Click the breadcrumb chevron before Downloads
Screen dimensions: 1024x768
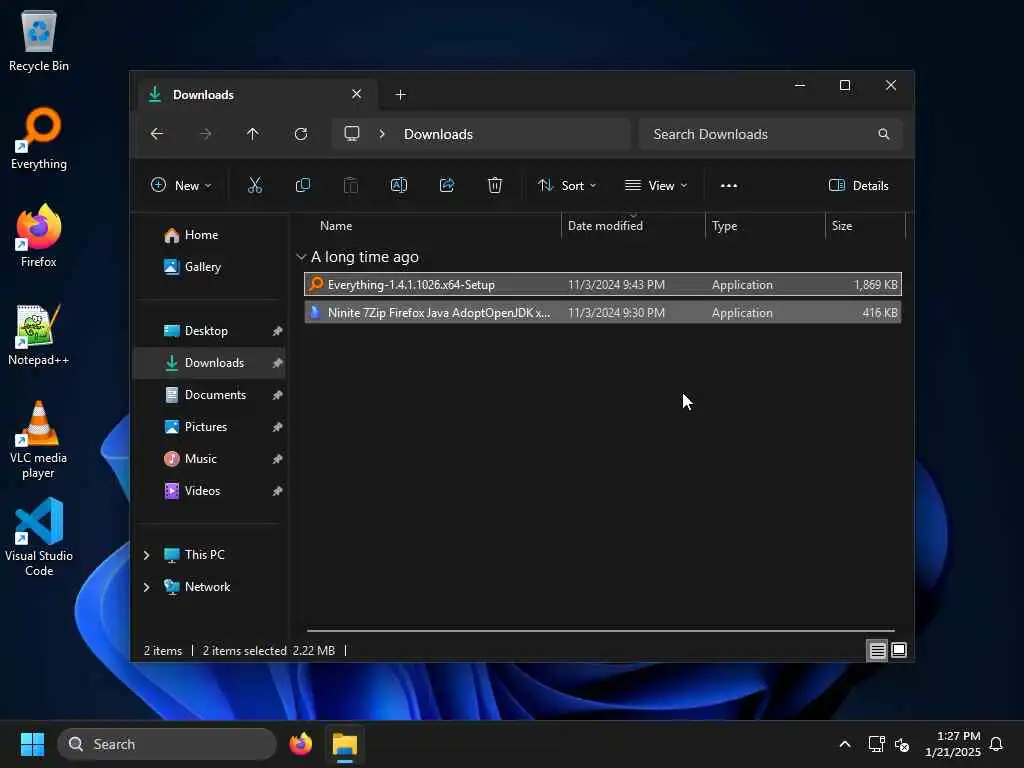point(382,134)
